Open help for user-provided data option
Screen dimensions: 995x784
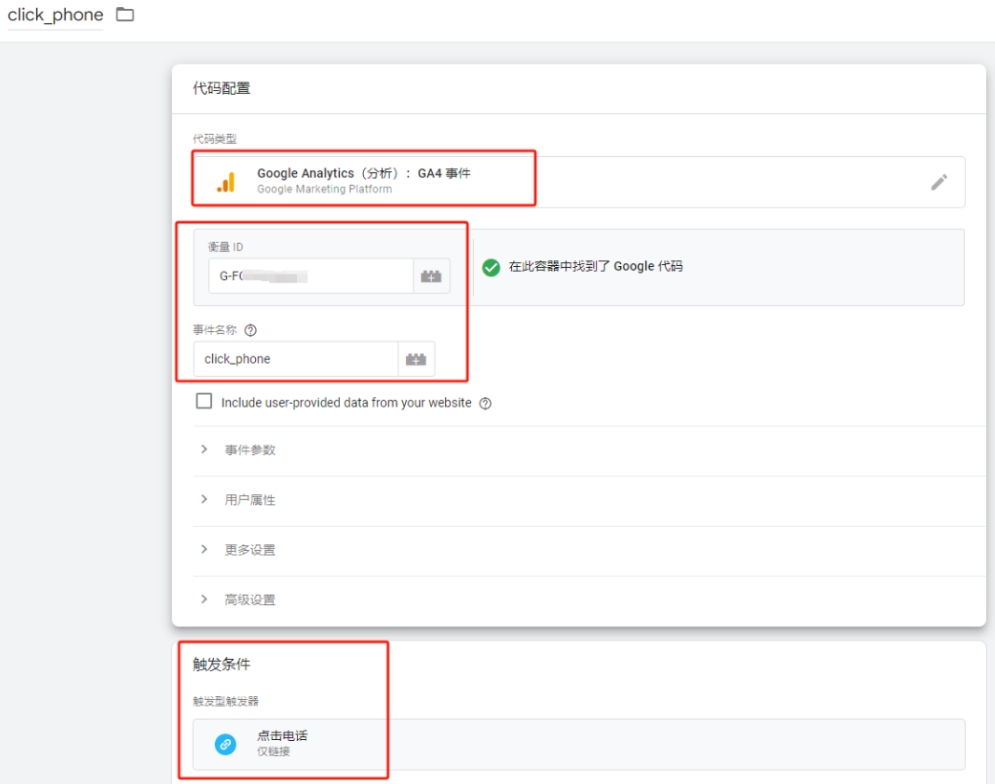coord(485,403)
